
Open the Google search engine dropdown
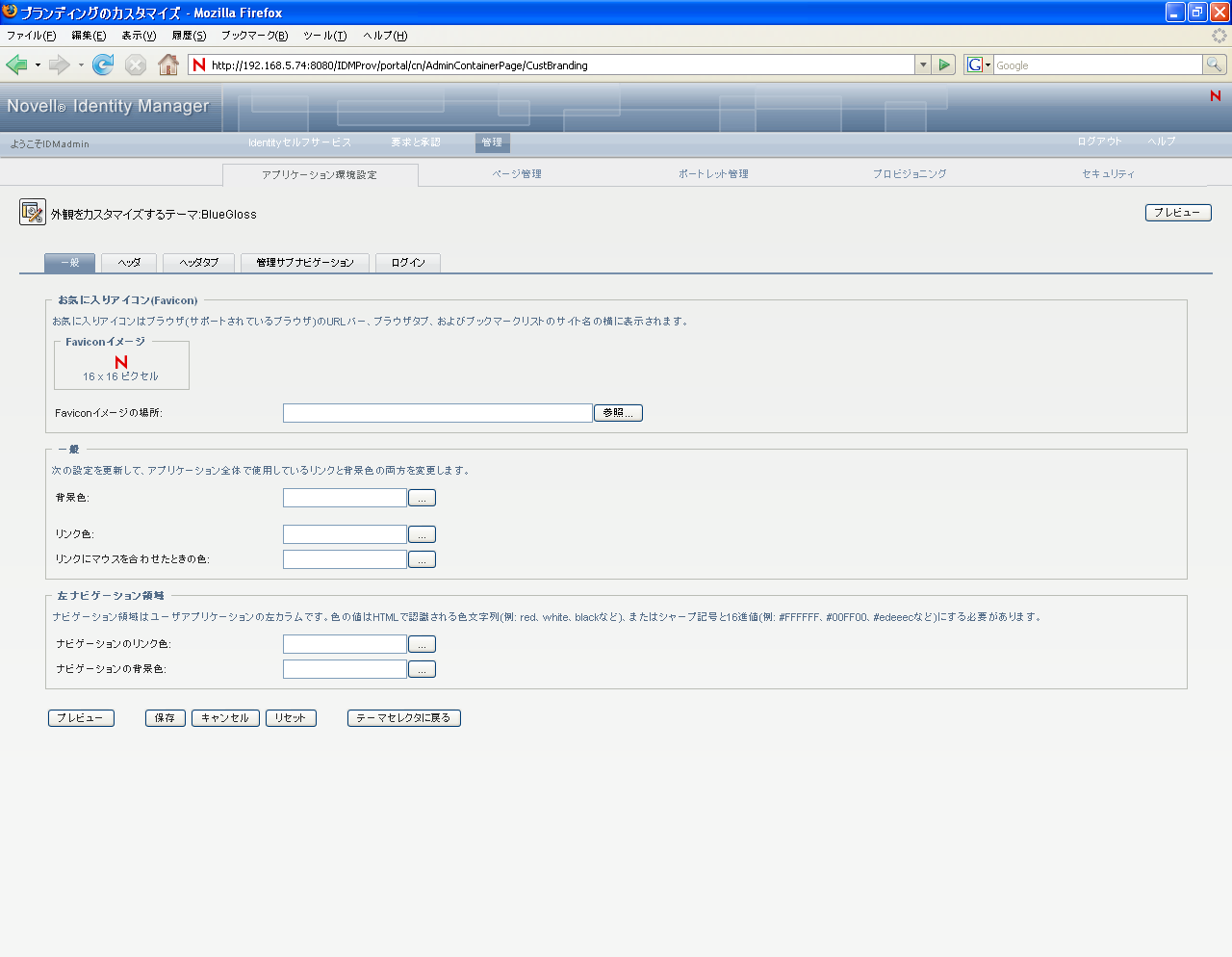click(x=979, y=65)
